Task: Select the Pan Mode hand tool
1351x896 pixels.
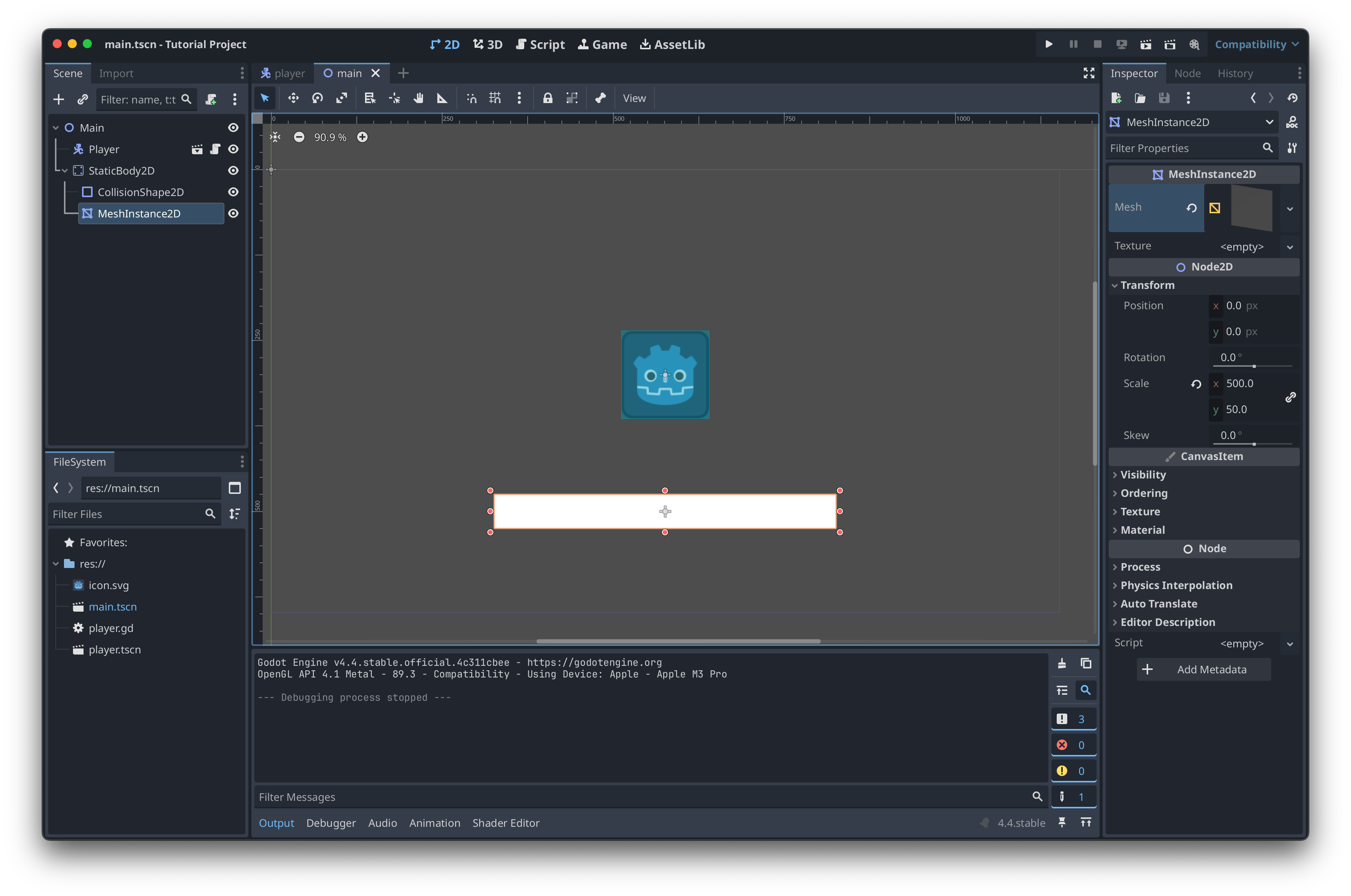Action: coord(418,98)
